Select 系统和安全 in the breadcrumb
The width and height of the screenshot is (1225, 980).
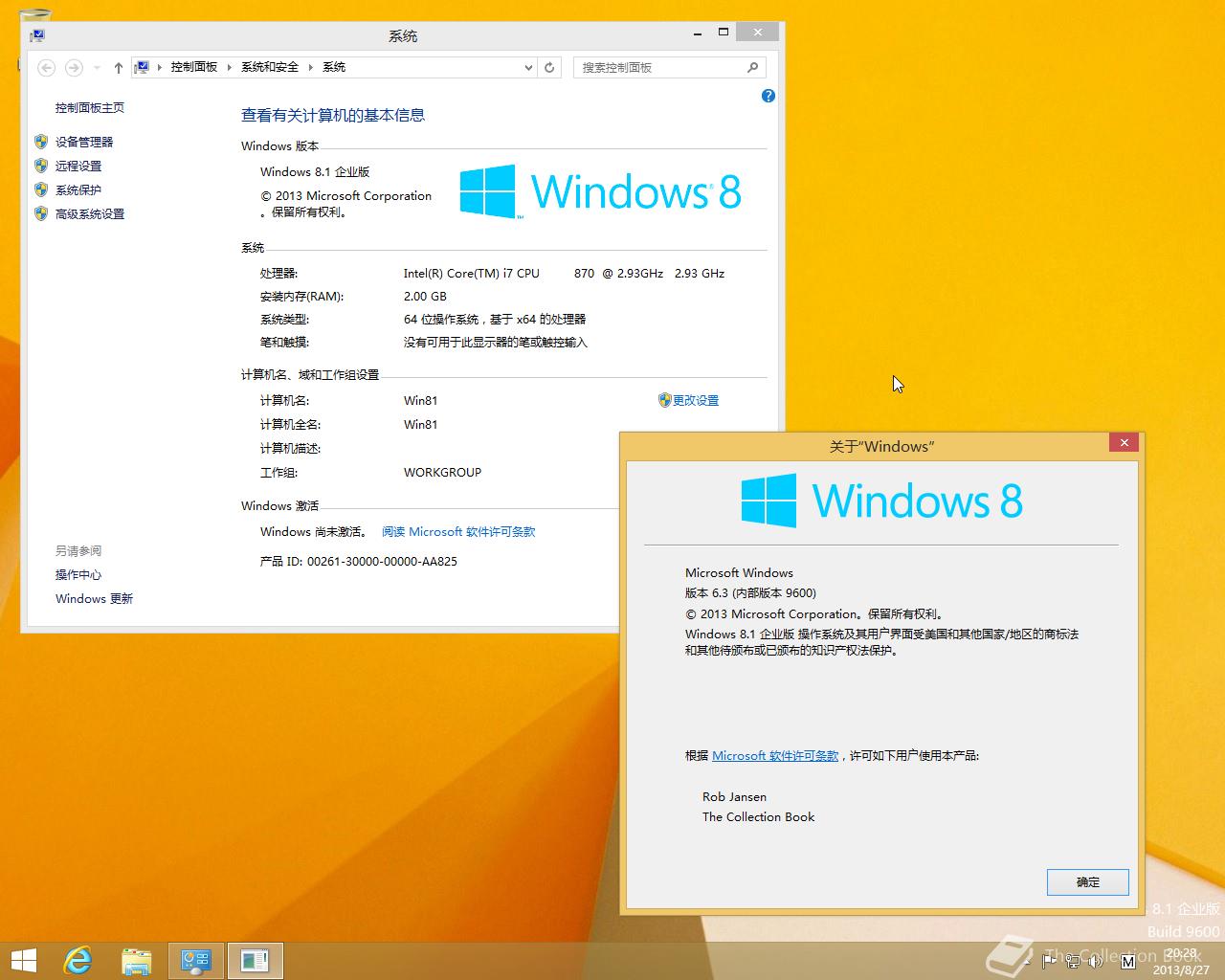pos(270,67)
